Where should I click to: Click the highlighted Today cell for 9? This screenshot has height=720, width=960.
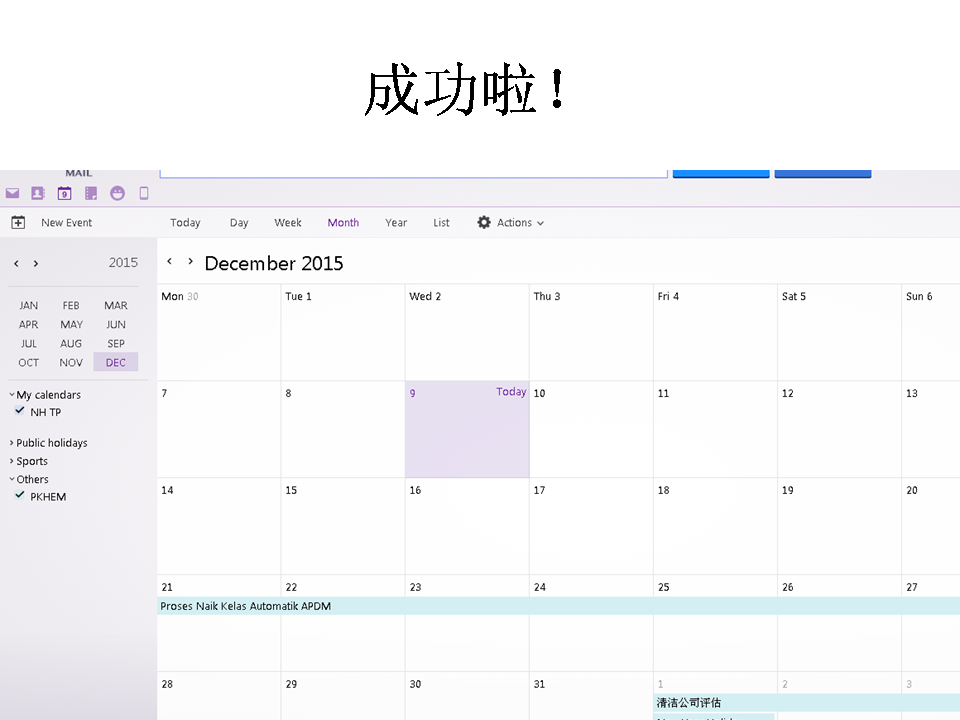tap(467, 429)
